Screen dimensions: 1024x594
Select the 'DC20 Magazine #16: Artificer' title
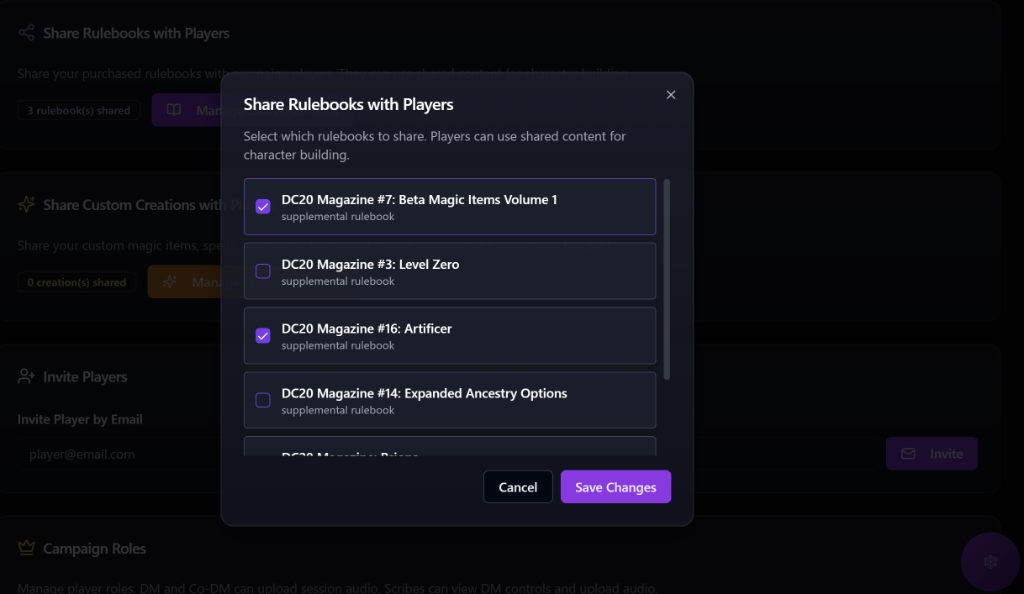tap(366, 328)
